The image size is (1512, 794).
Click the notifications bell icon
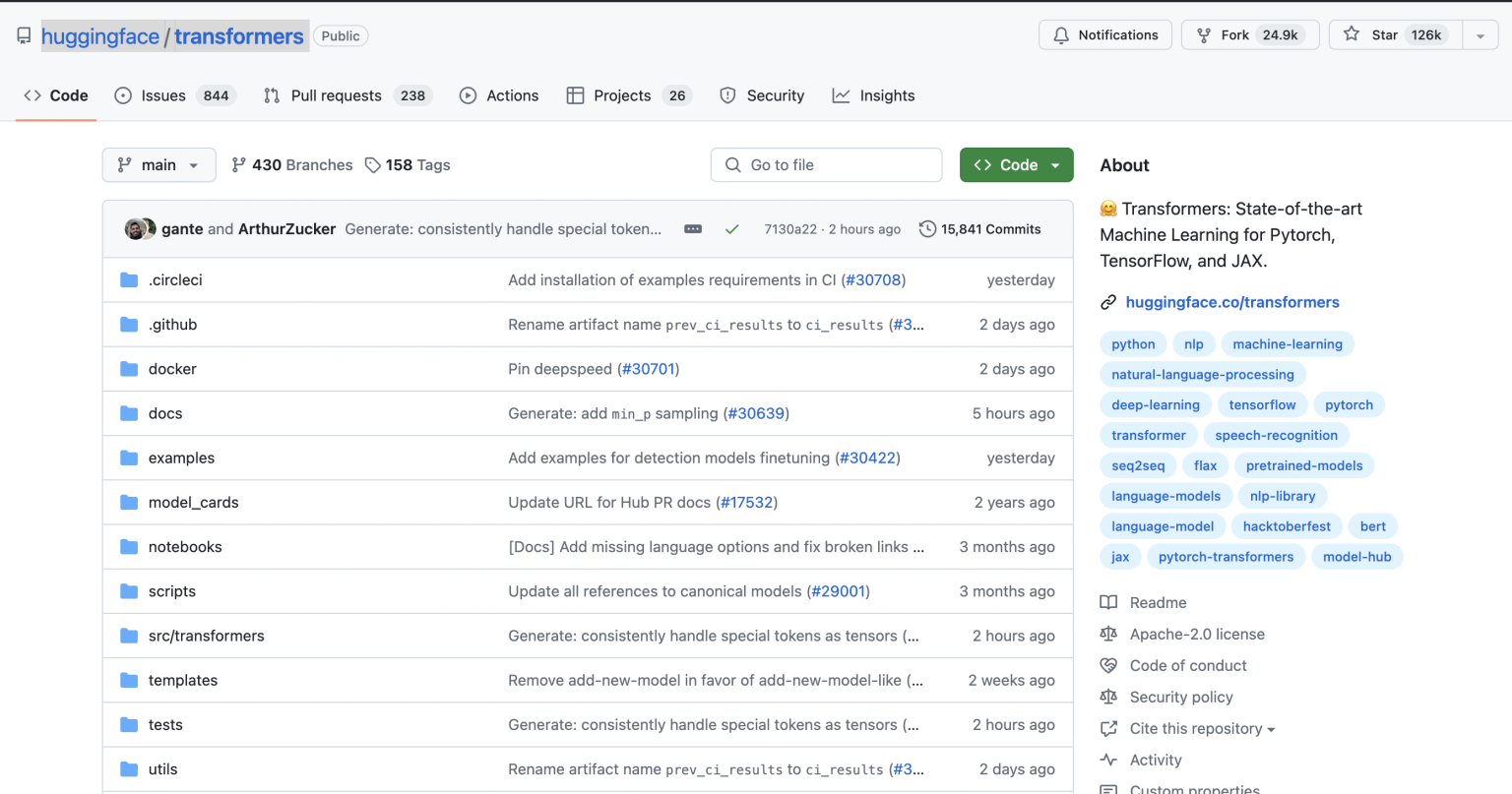click(x=1060, y=34)
